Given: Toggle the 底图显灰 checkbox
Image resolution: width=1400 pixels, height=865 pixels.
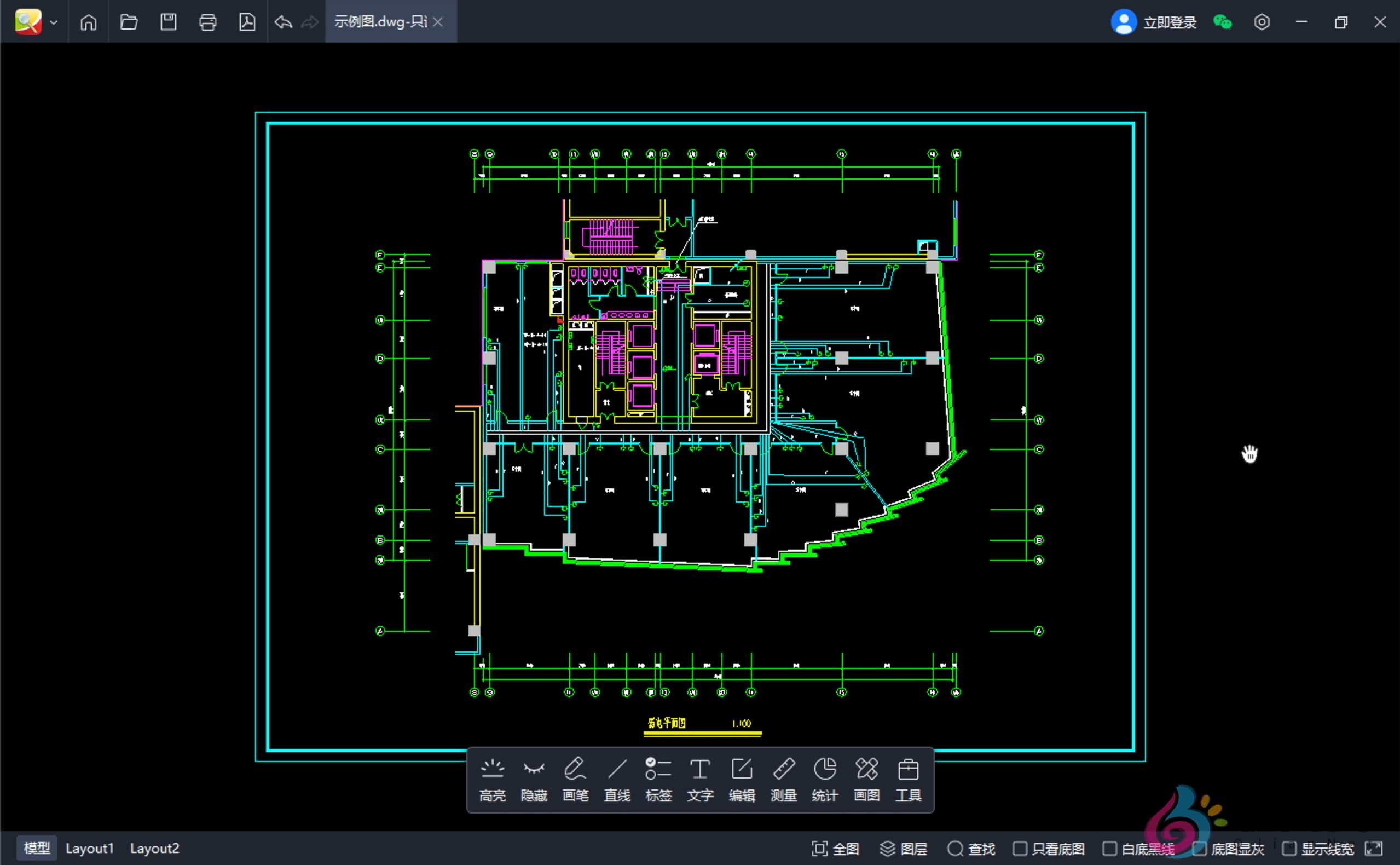Looking at the screenshot, I should (1199, 848).
